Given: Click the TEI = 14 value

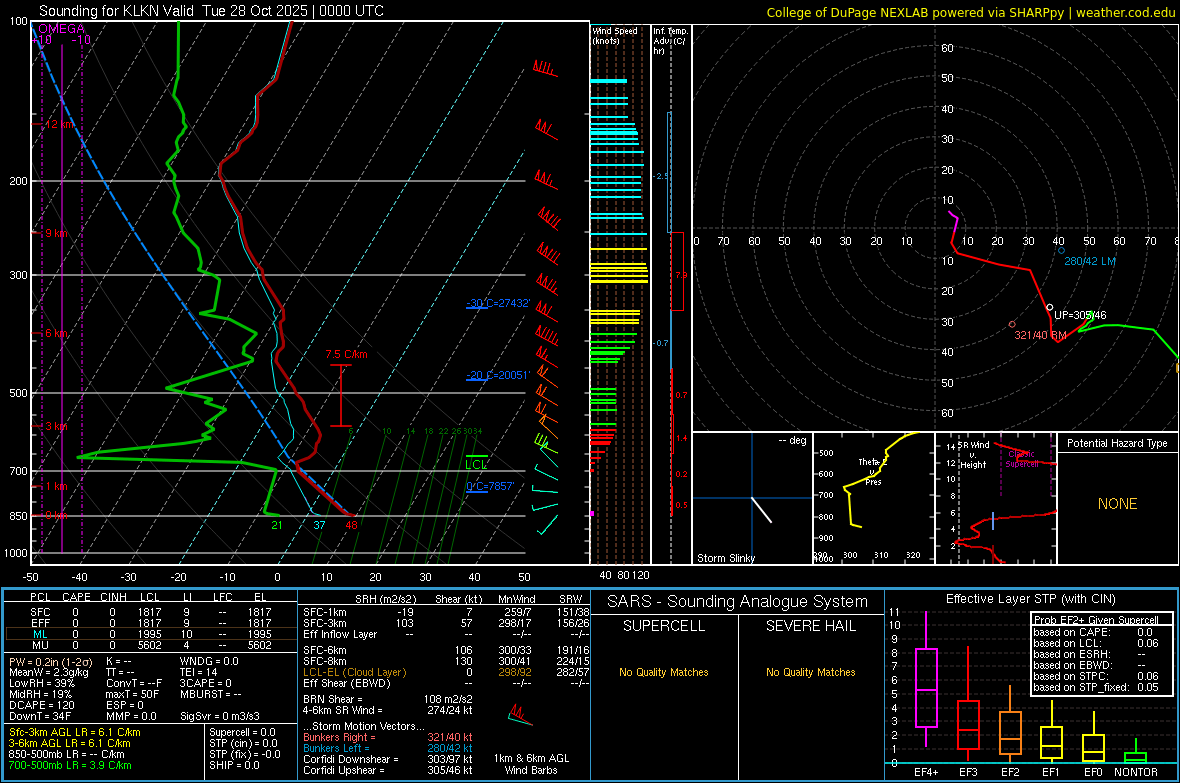Looking at the screenshot, I should click(199, 672).
